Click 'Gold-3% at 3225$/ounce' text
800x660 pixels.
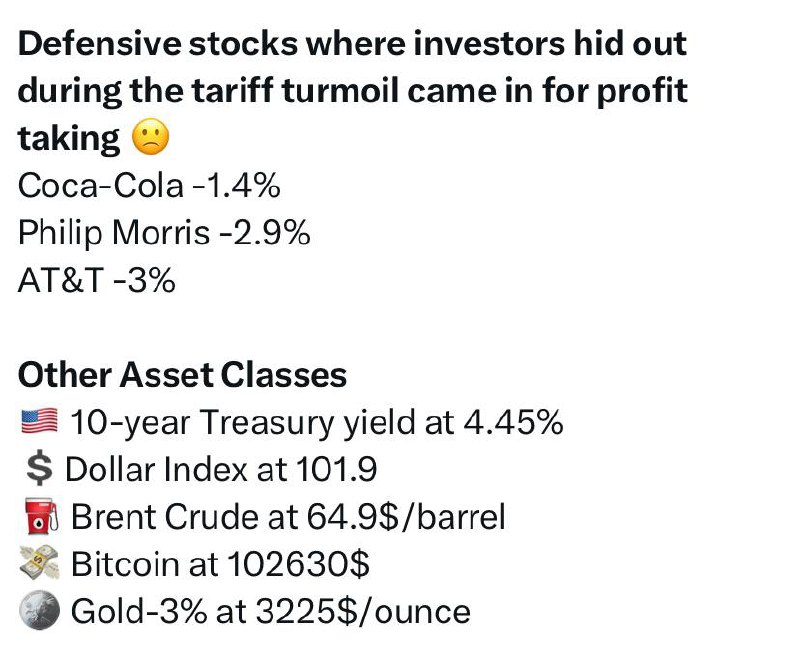[270, 611]
